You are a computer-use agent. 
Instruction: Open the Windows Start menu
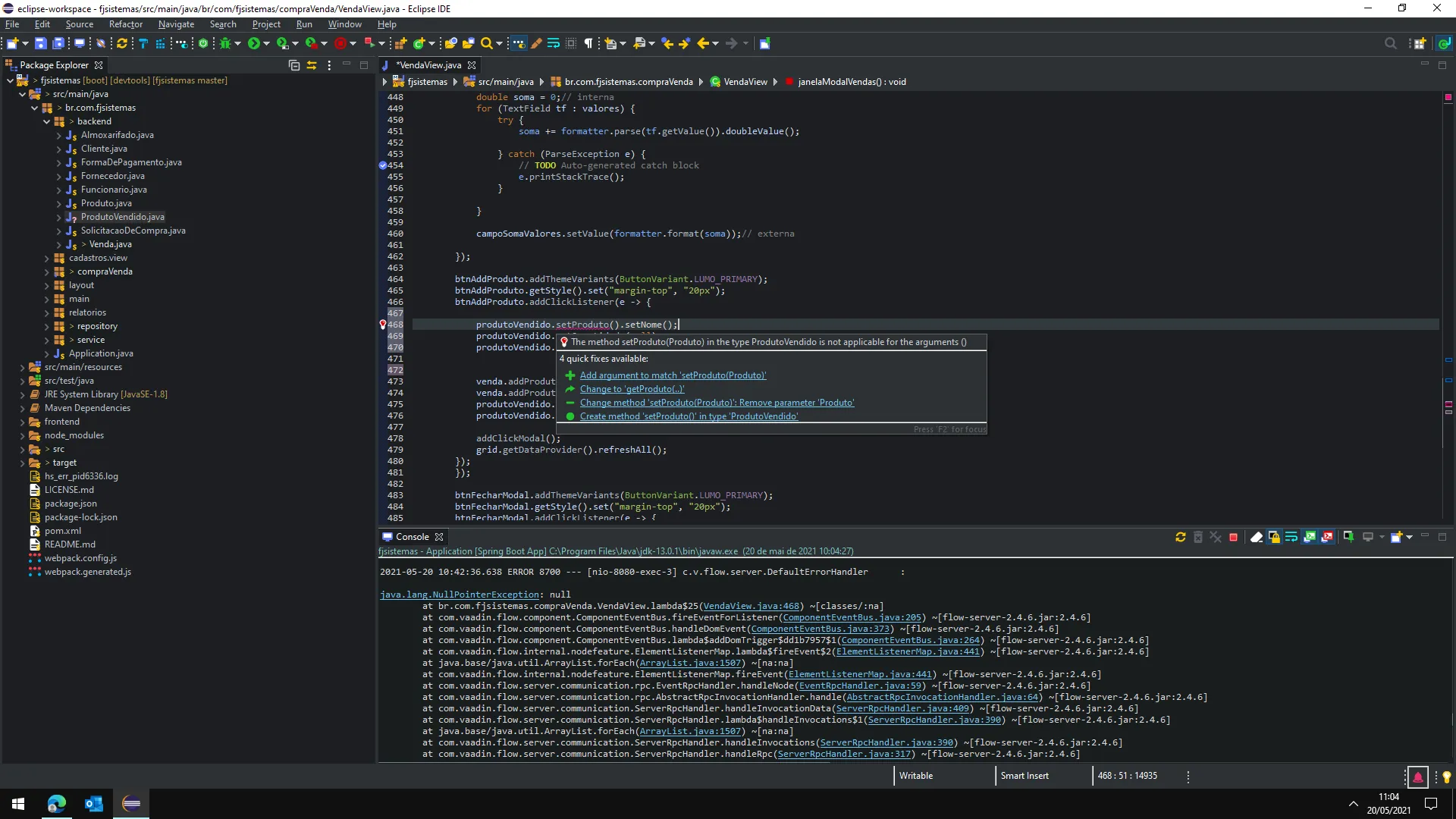click(18, 804)
